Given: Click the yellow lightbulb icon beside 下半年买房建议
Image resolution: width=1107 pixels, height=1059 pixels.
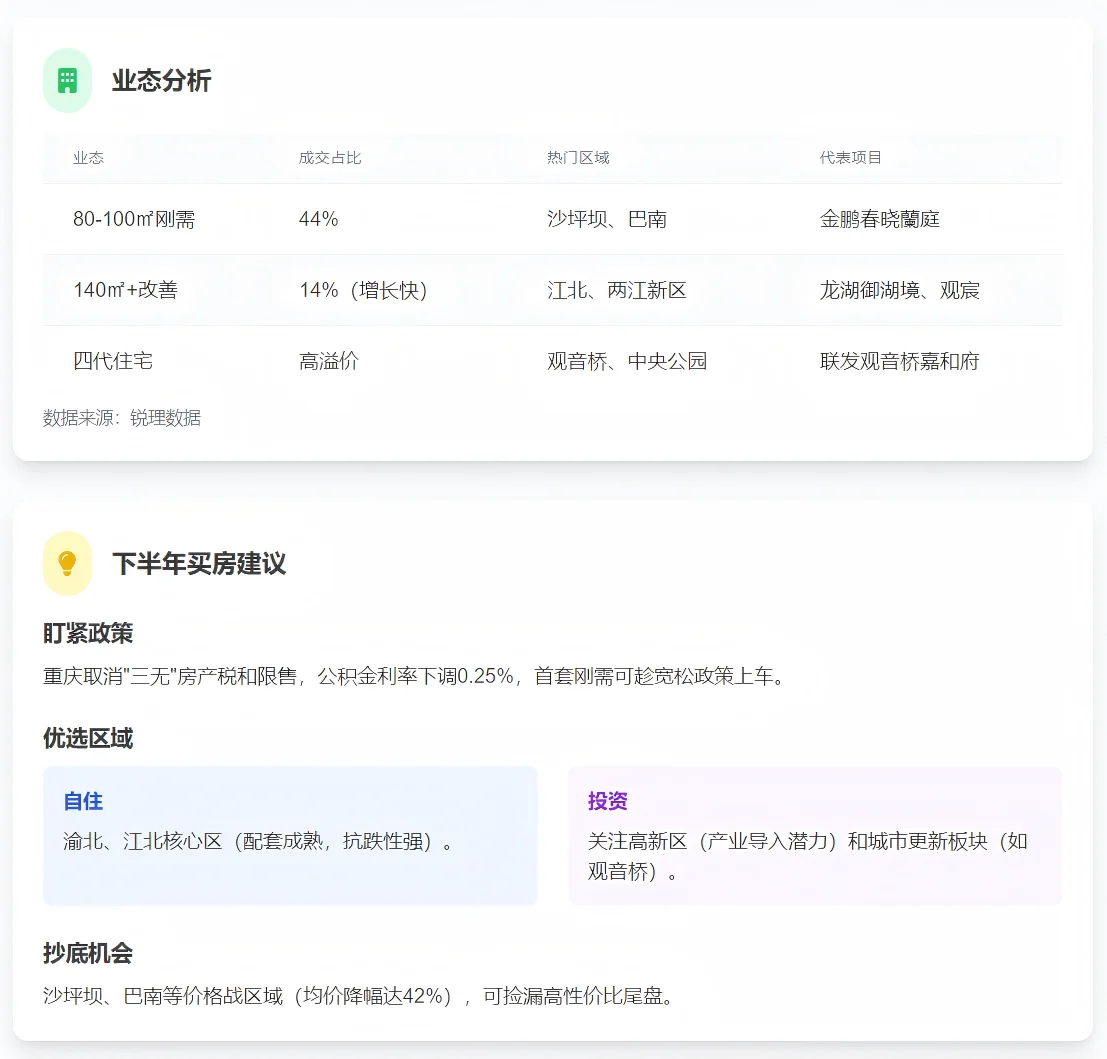Looking at the screenshot, I should tap(67, 563).
